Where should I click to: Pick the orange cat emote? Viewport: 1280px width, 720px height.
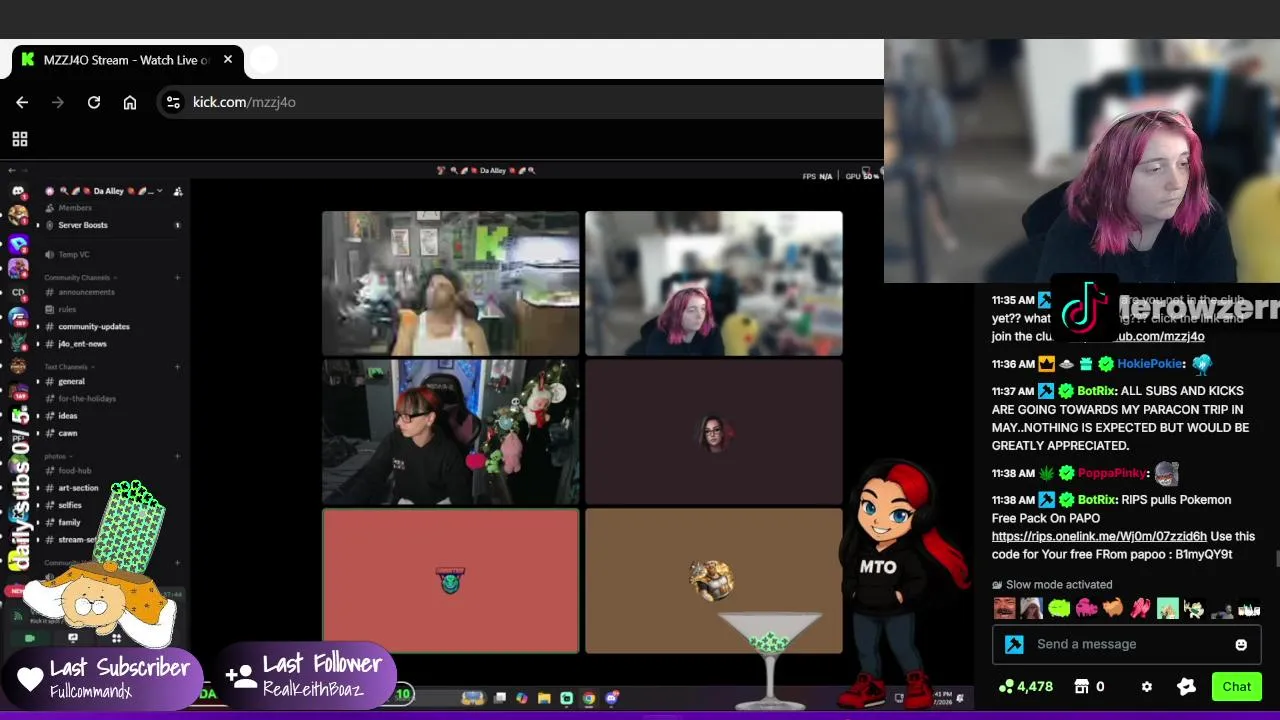(1113, 608)
